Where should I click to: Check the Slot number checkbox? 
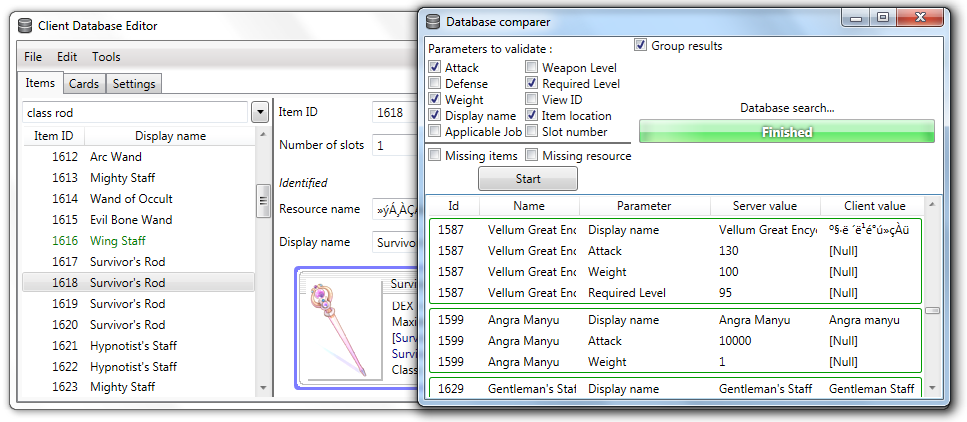[x=532, y=131]
